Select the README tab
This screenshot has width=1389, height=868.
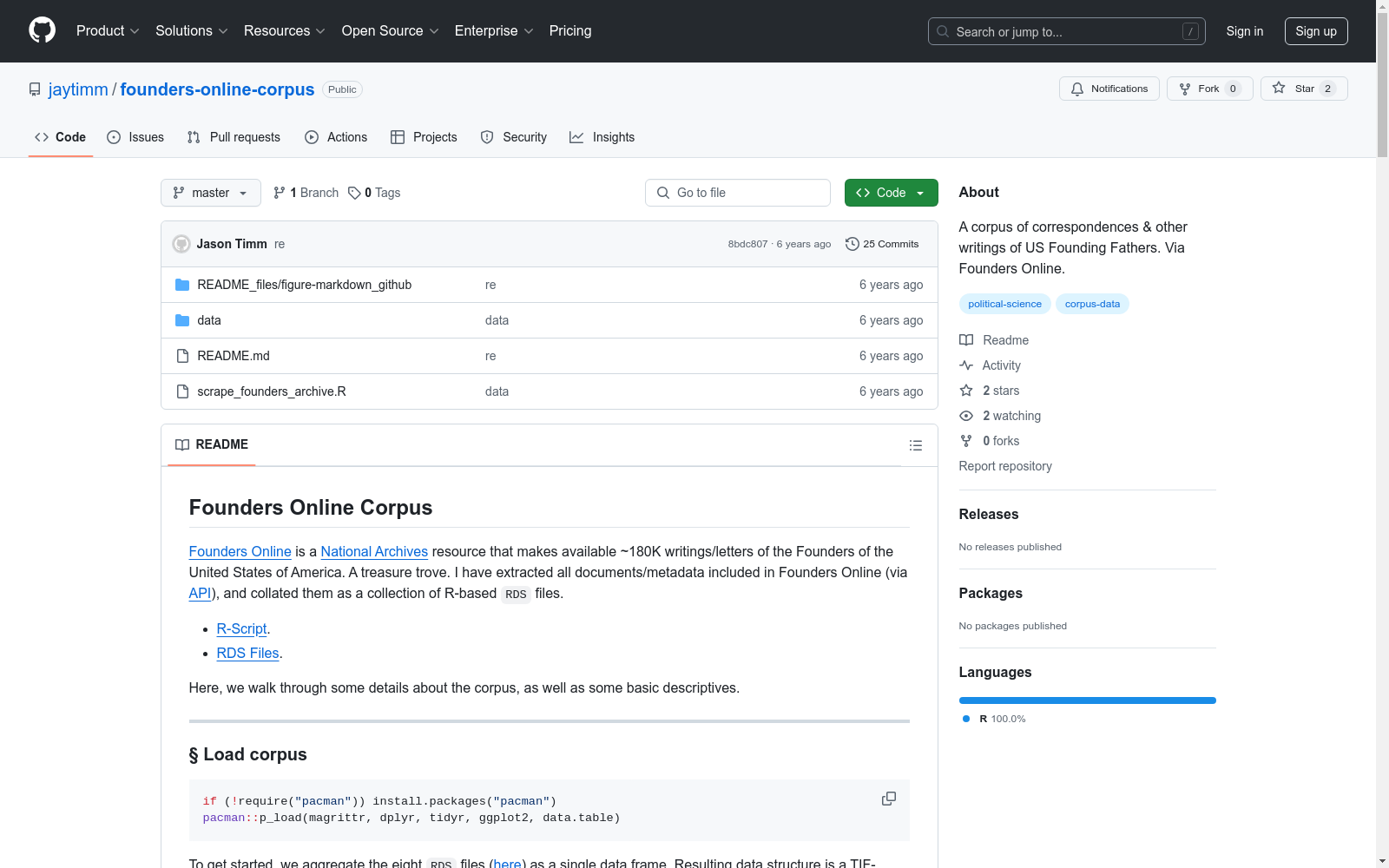[212, 444]
